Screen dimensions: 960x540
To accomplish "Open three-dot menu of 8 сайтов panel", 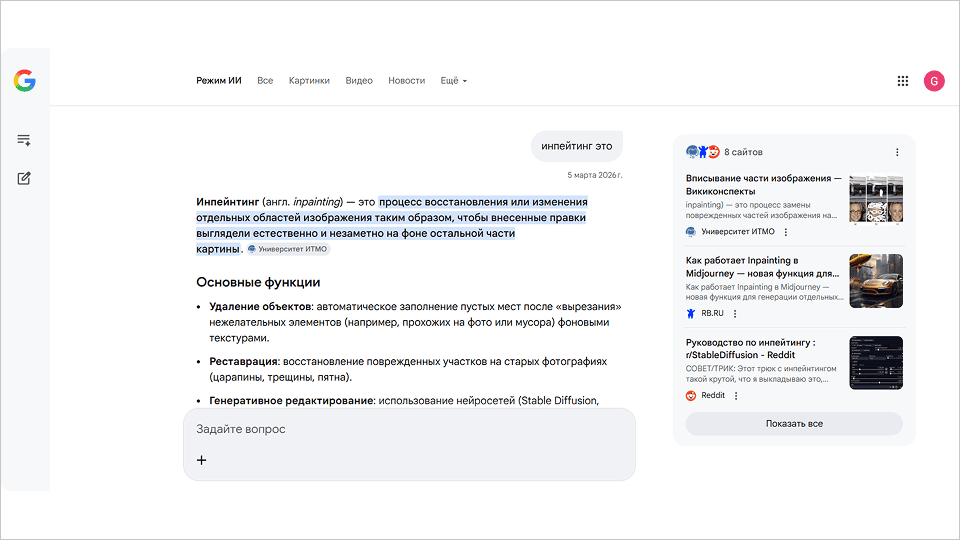I will (x=897, y=152).
